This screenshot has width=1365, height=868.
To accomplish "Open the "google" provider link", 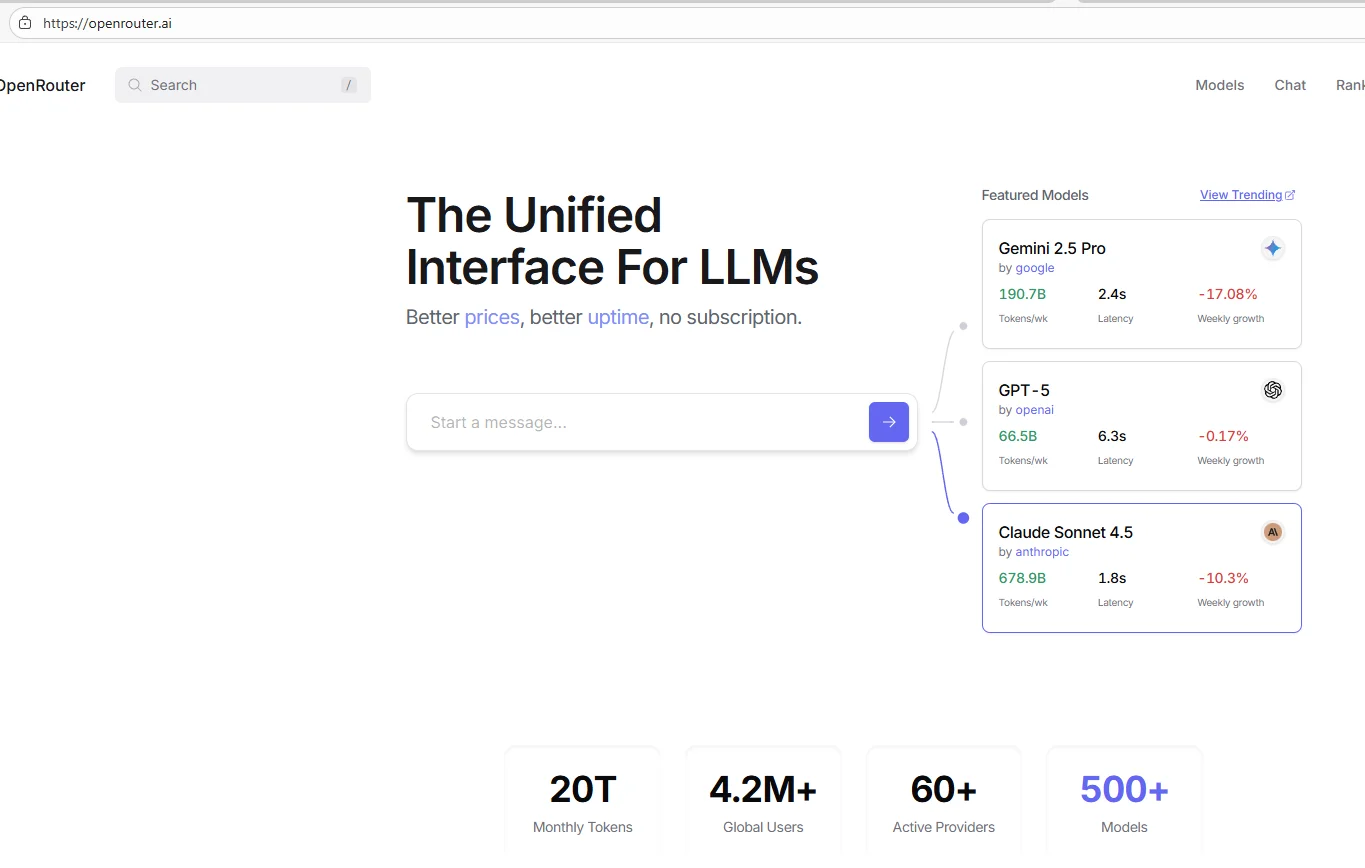I will click(1035, 268).
